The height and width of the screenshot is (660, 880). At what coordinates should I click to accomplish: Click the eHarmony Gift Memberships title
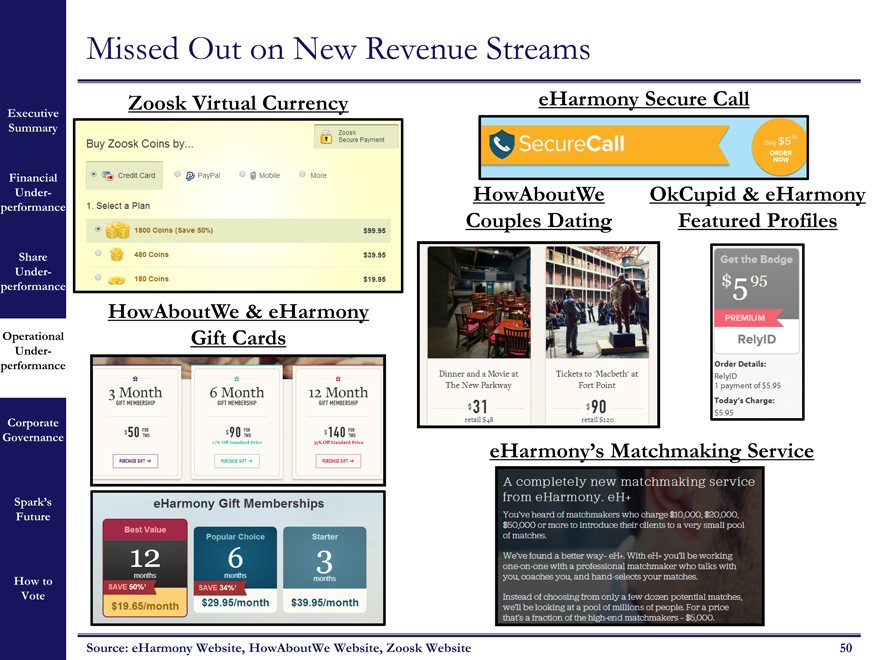click(239, 503)
